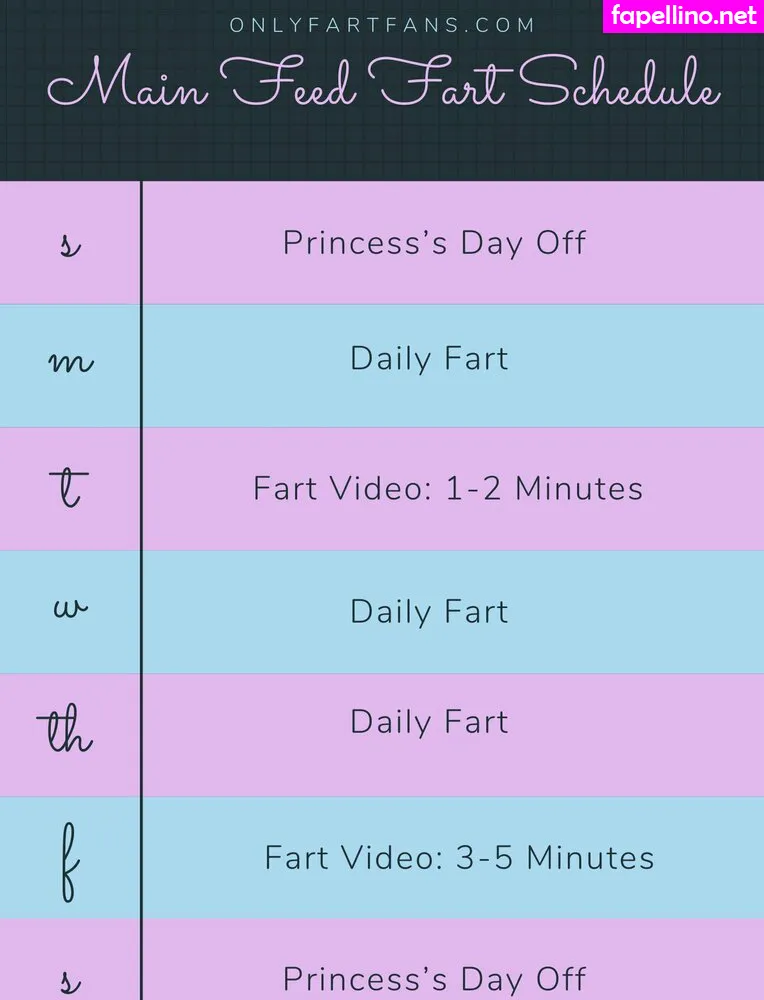Viewport: 764px width, 1000px height.
Task: Click "Fart Video: 1-2 Minutes" entry
Action: [x=448, y=488]
